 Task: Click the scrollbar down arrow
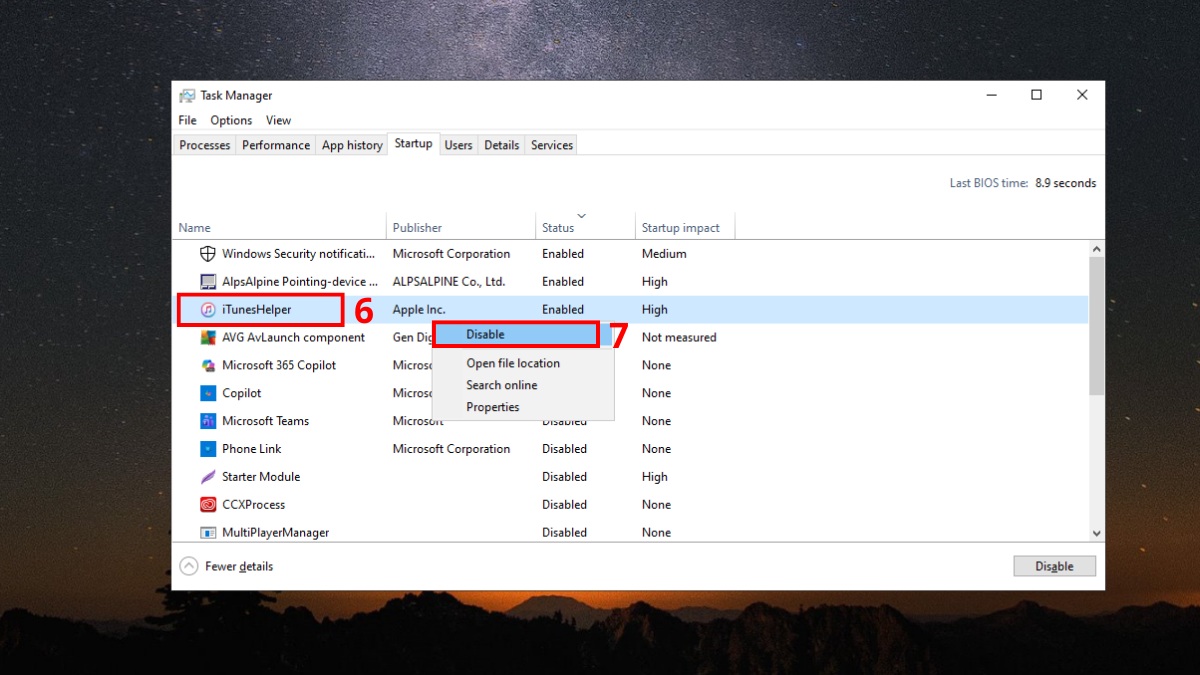[x=1096, y=533]
